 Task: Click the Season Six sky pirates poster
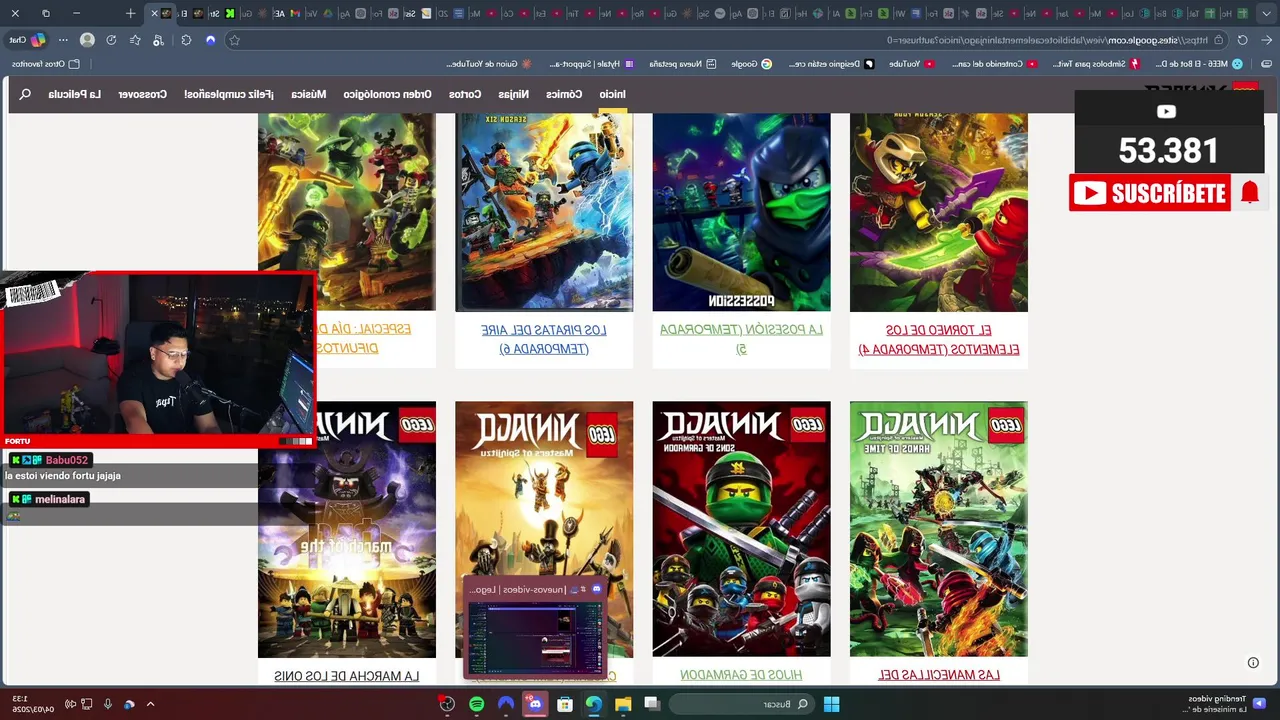coord(544,212)
